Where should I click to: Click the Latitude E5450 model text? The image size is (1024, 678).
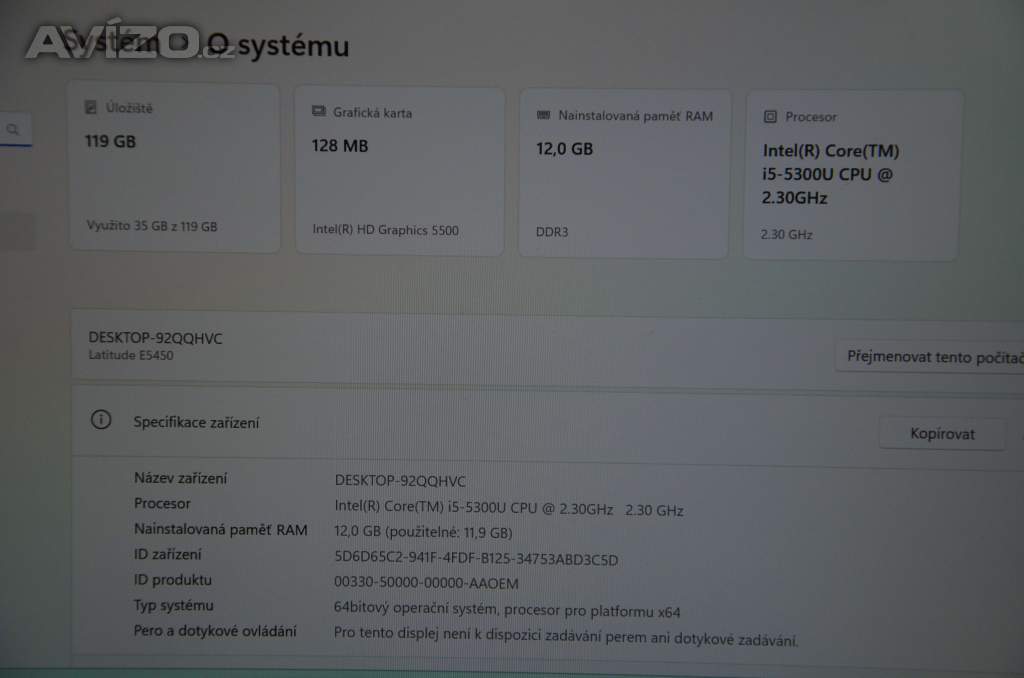pyautogui.click(x=131, y=355)
